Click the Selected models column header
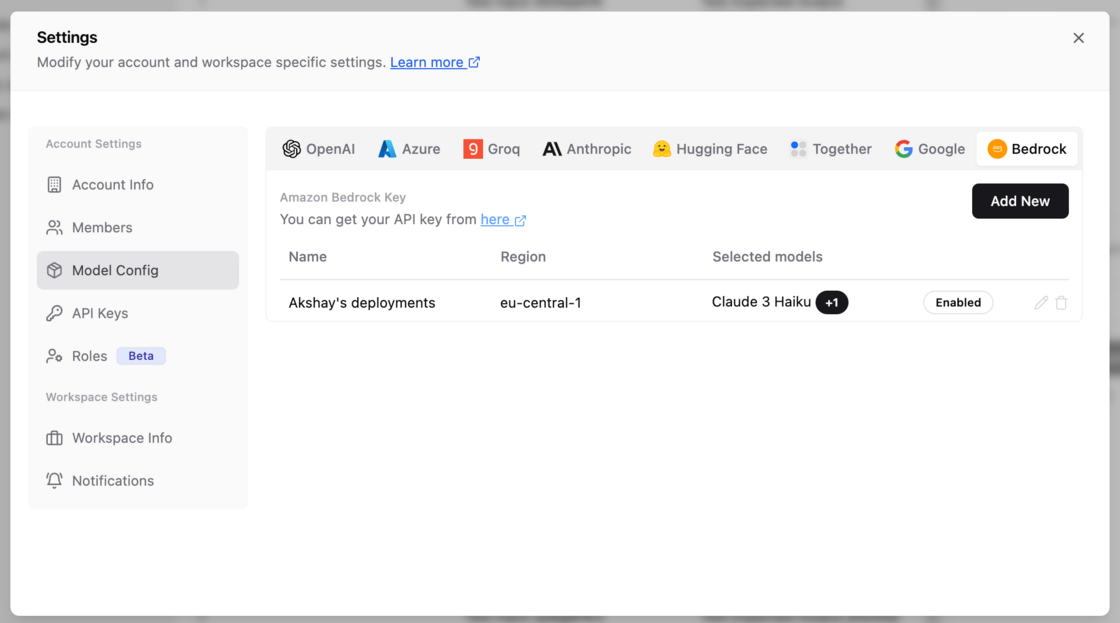Viewport: 1120px width, 623px height. (x=767, y=256)
